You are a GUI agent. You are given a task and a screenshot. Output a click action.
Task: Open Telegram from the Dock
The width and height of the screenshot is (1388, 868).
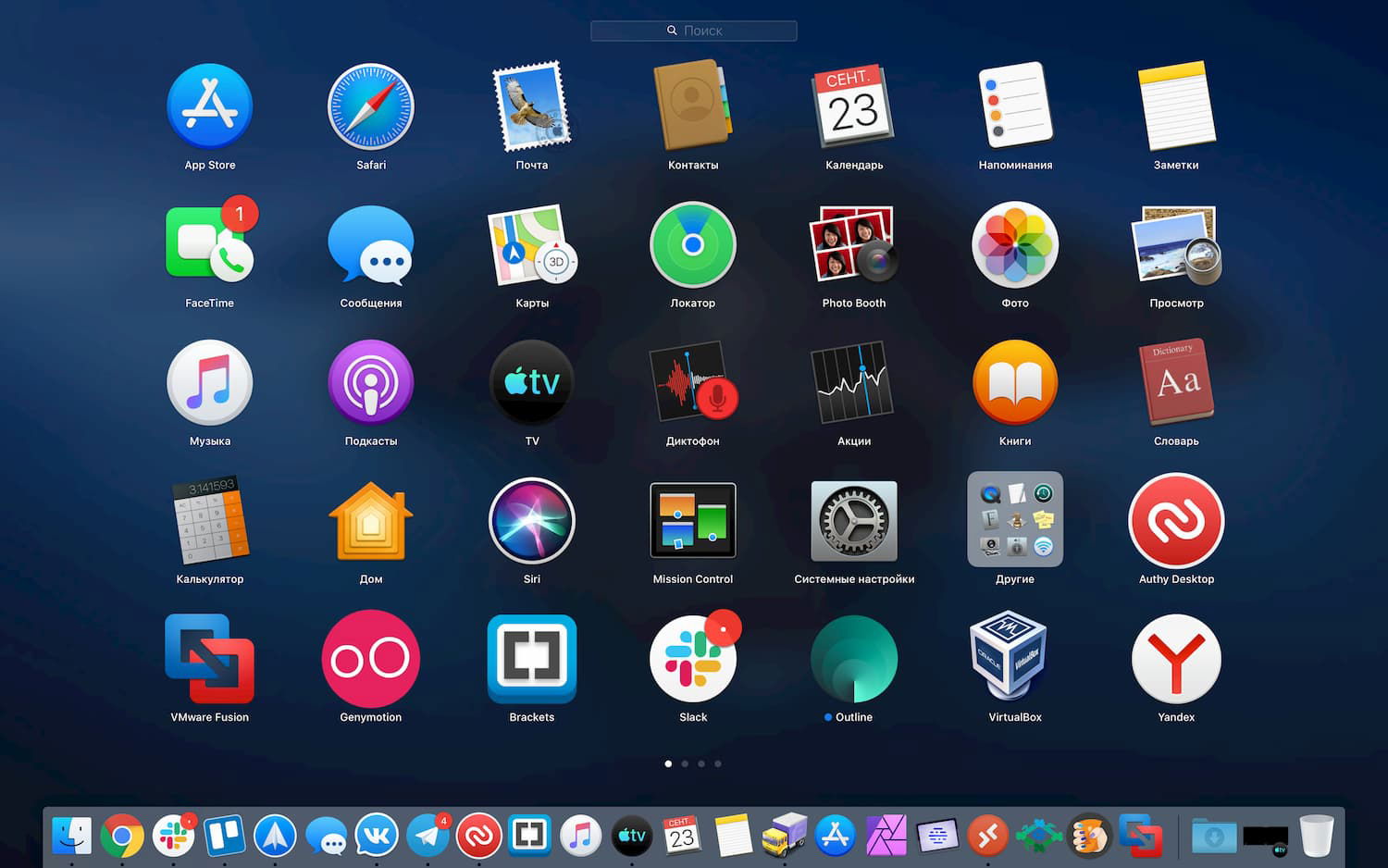coord(428,836)
